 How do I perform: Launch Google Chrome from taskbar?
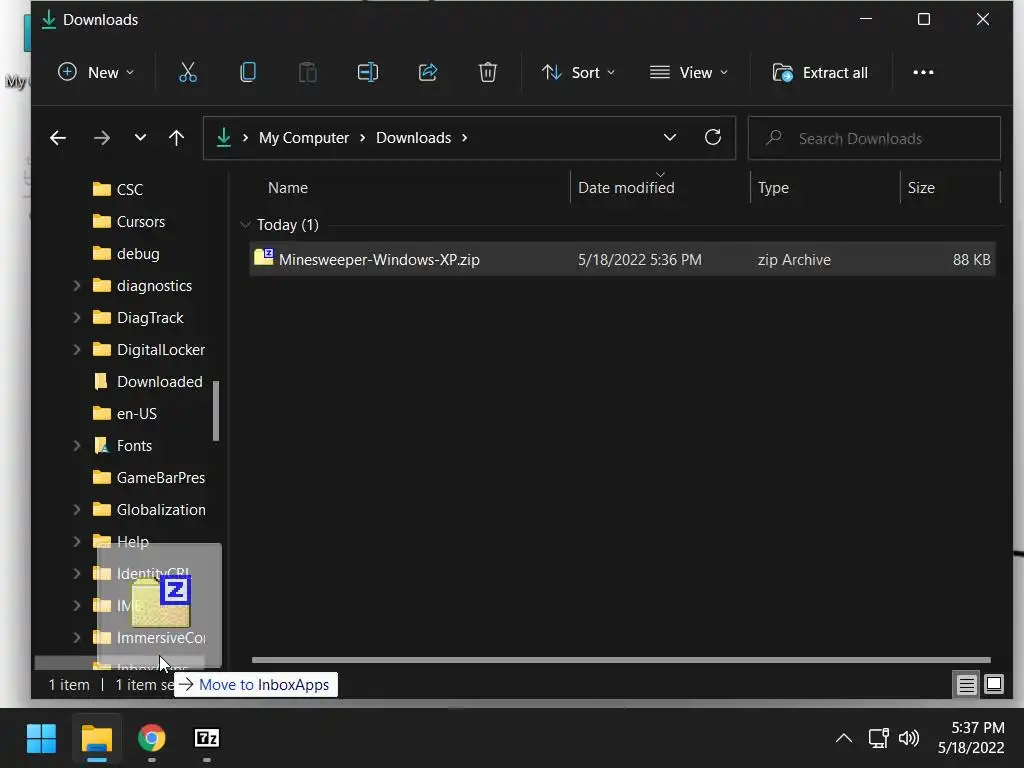point(152,739)
